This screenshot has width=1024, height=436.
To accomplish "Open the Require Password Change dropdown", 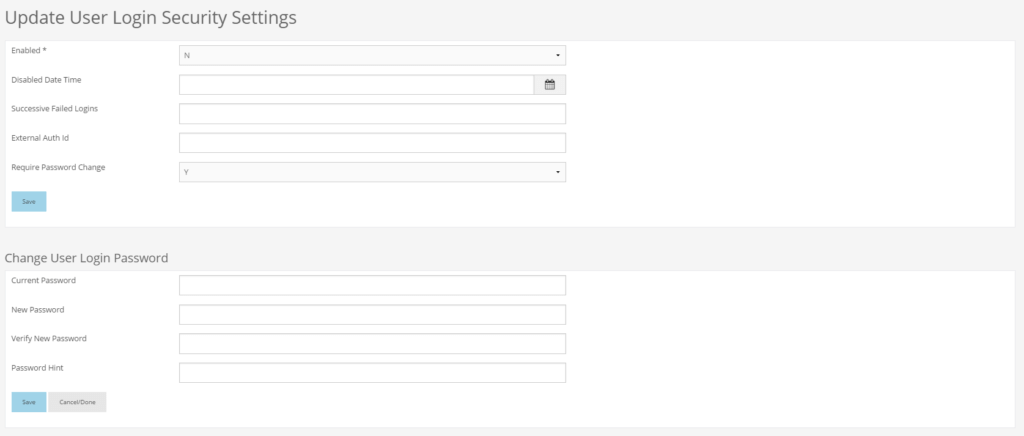I will click(372, 172).
